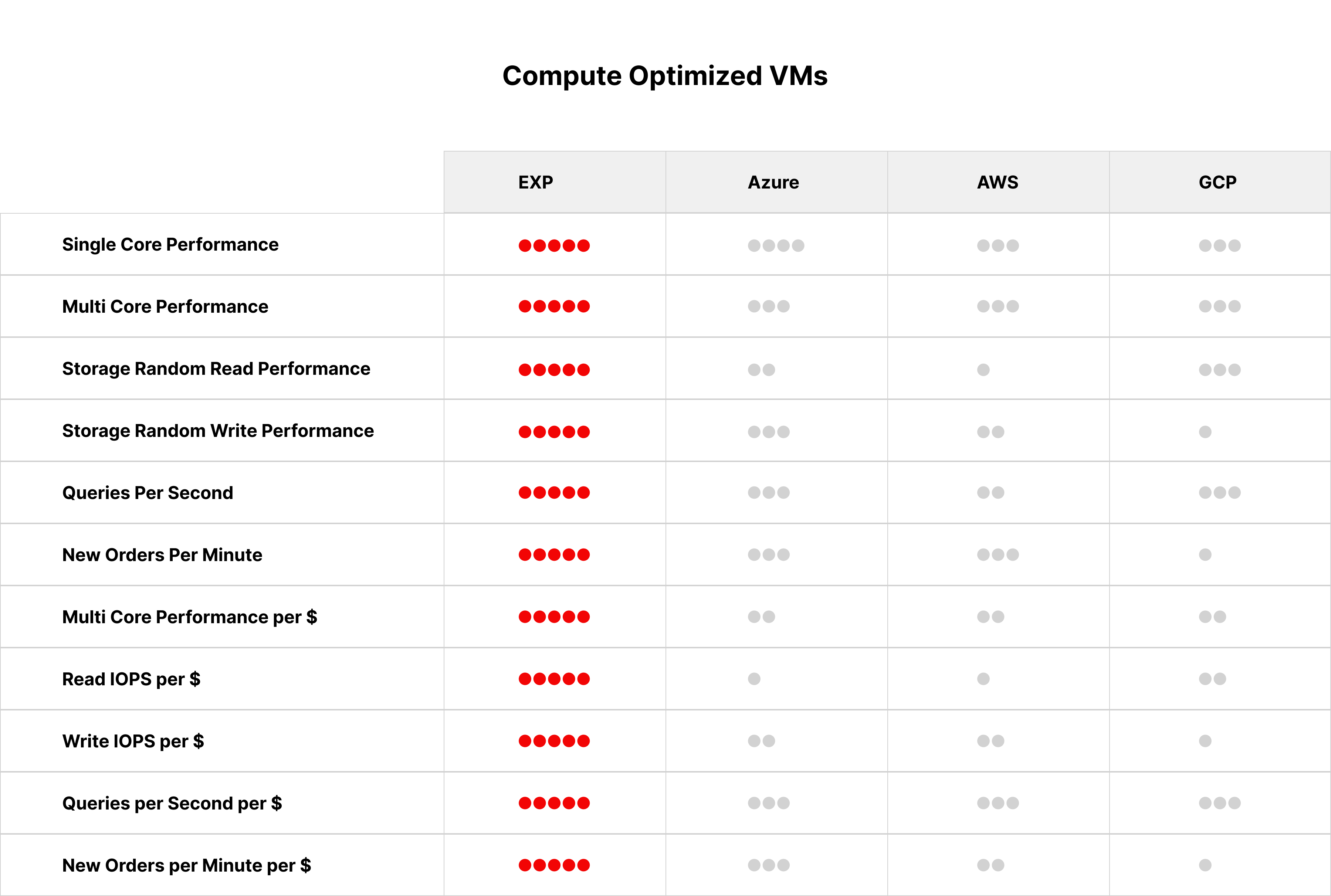Click EXP red dots for Single Core Performance

[x=554, y=246]
